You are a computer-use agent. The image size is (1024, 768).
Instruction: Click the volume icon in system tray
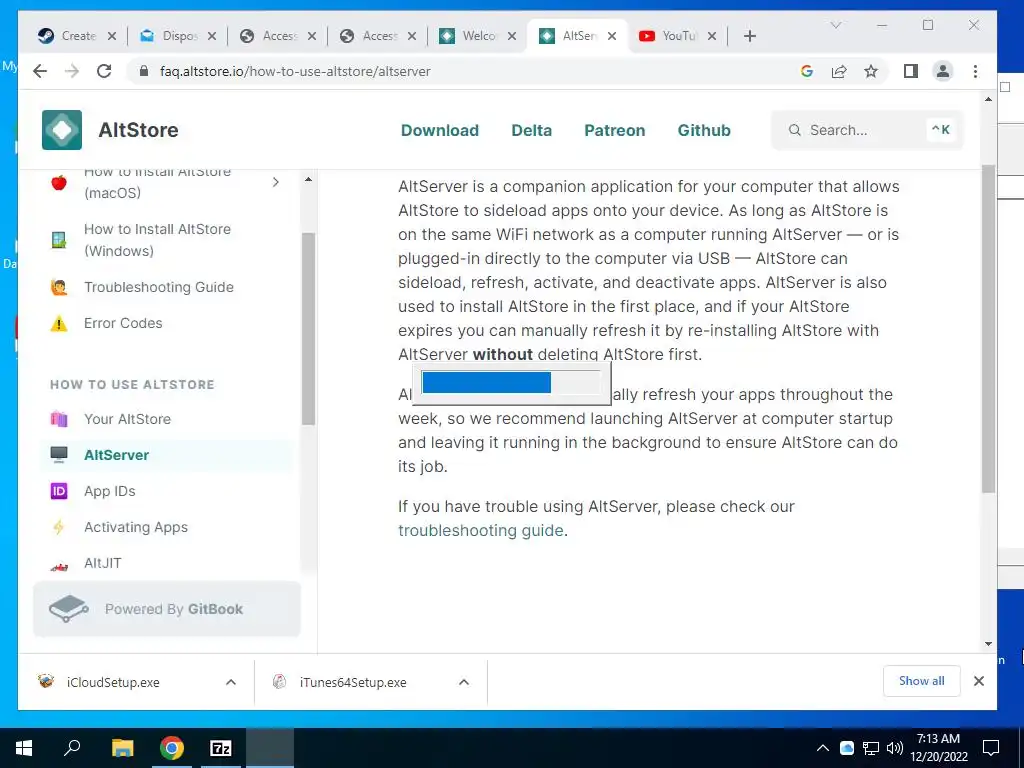coord(895,748)
